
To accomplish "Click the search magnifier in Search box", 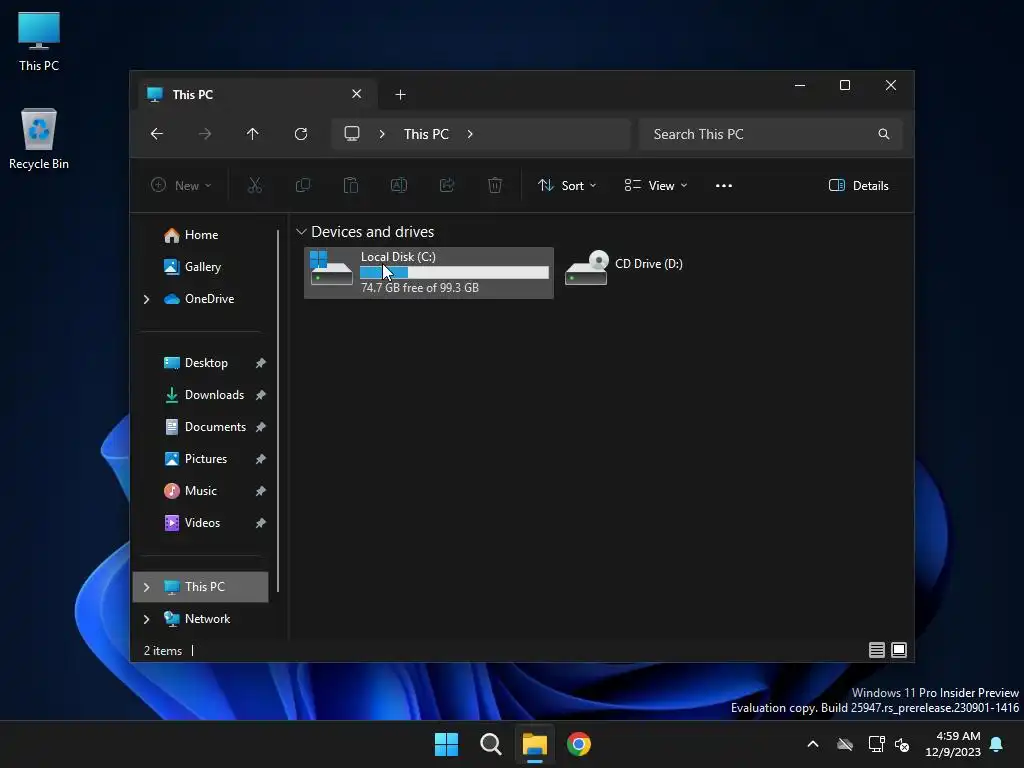I will pyautogui.click(x=884, y=134).
